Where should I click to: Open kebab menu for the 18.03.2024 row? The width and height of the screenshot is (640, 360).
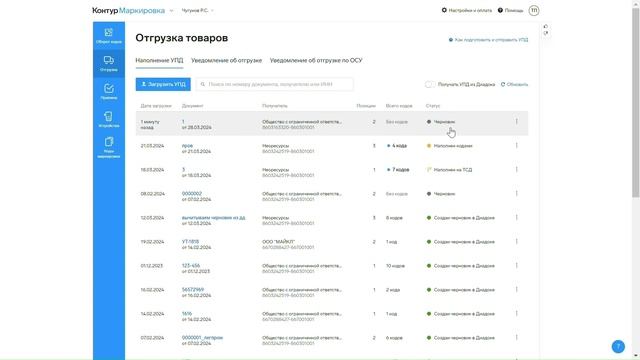(x=516, y=169)
